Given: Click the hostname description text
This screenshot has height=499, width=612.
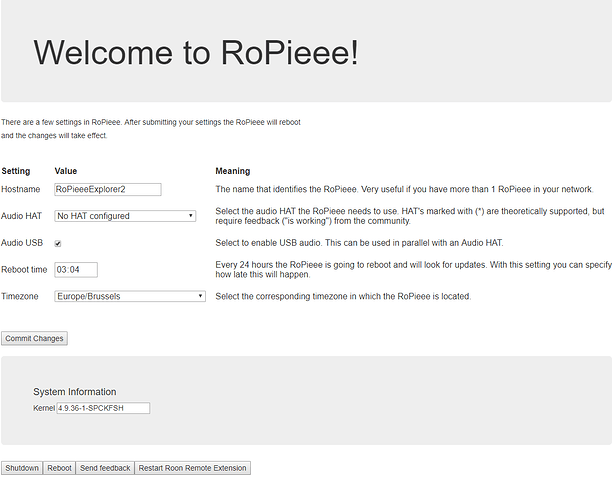Looking at the screenshot, I should point(404,189).
